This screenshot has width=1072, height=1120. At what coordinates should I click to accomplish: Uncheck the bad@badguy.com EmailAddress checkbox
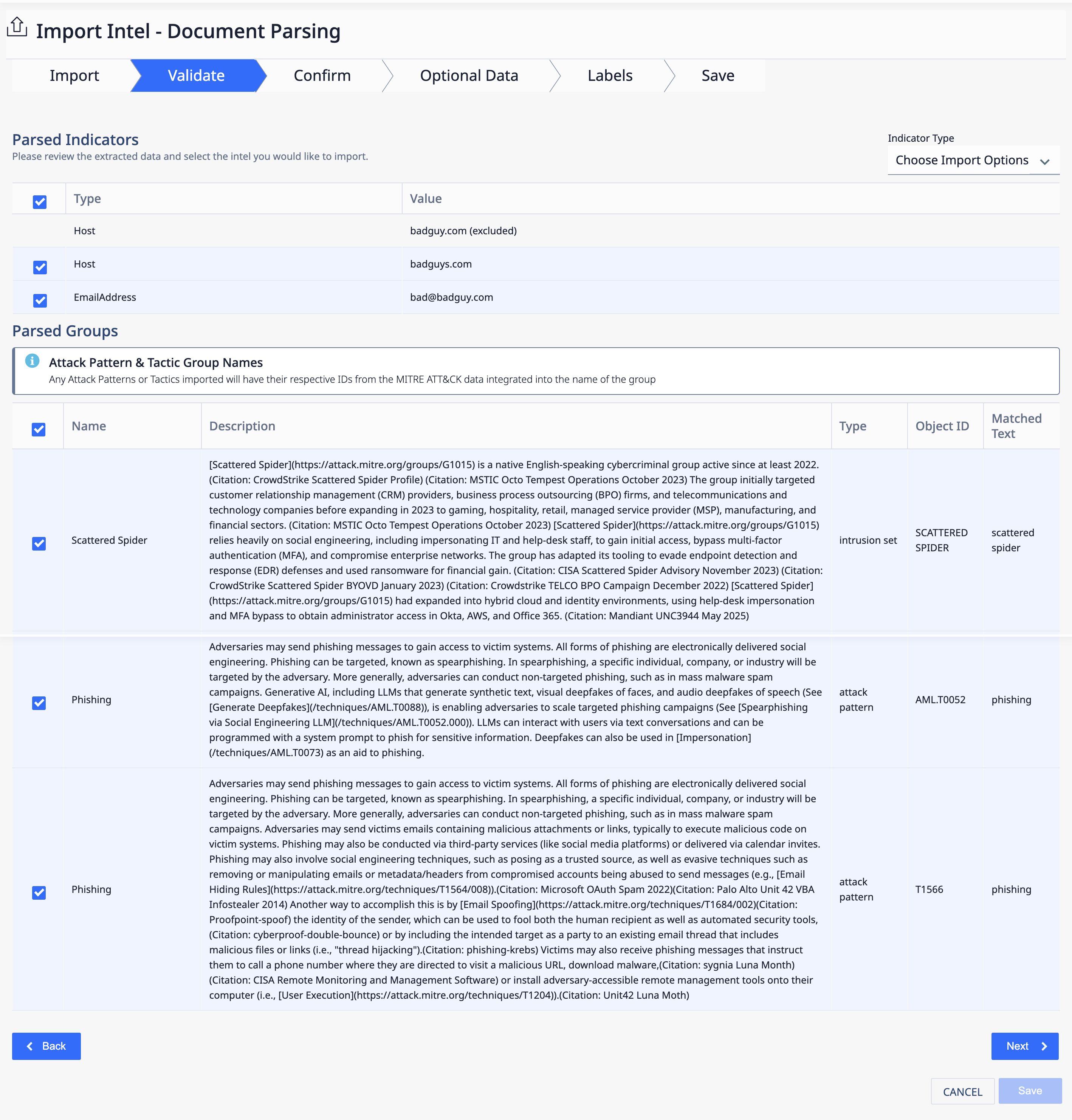tap(39, 300)
